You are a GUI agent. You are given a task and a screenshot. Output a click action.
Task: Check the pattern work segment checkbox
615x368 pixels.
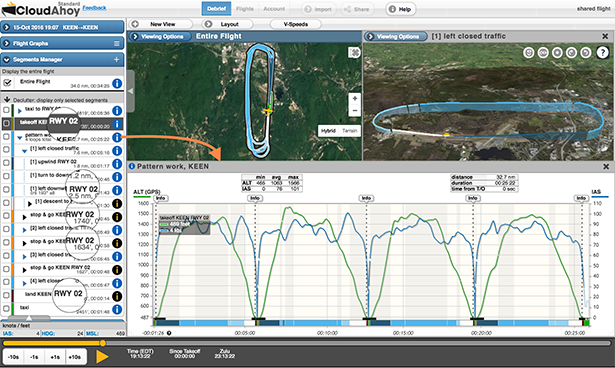[x=6, y=137]
